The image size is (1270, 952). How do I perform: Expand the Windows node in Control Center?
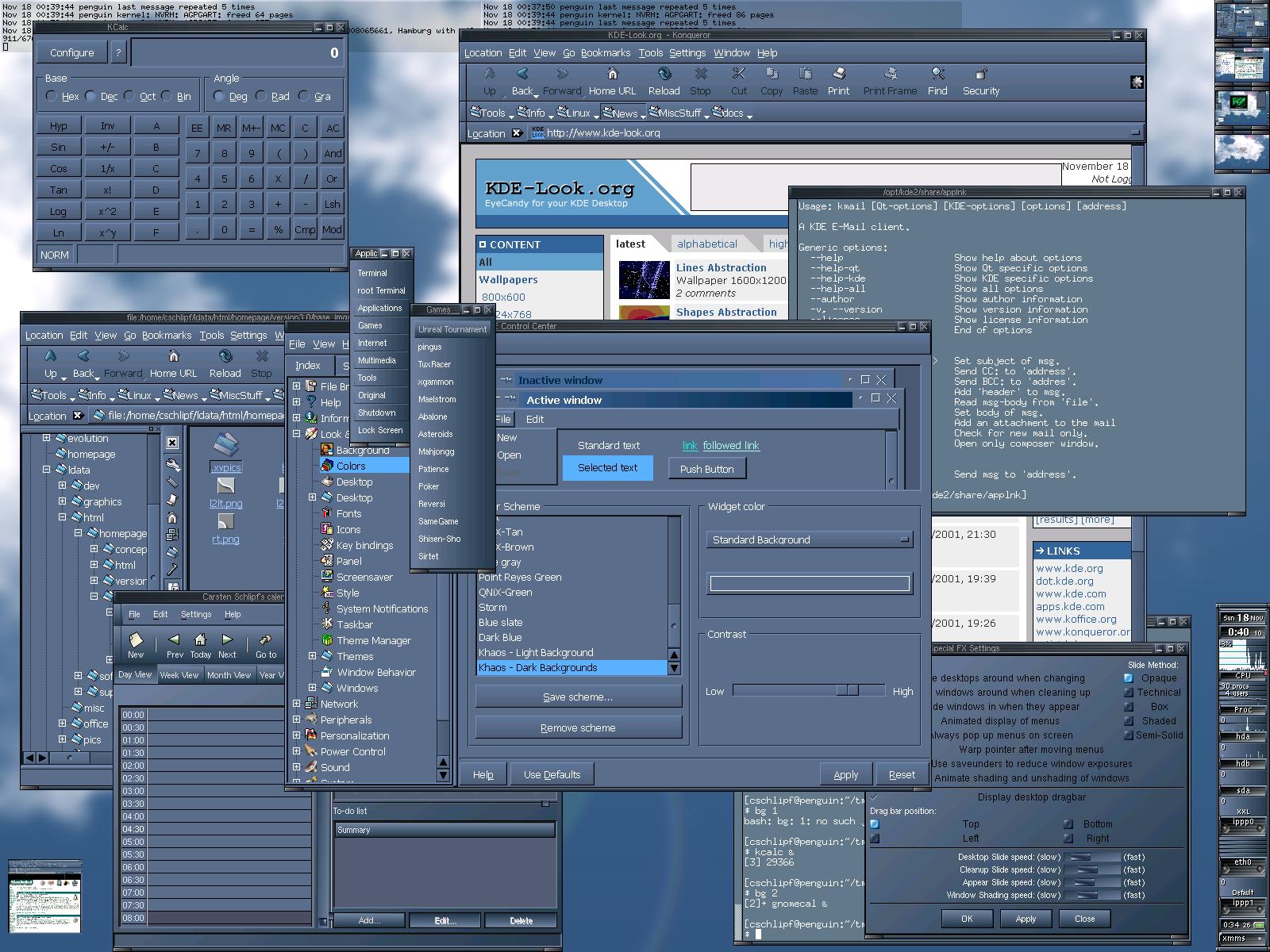coord(313,688)
